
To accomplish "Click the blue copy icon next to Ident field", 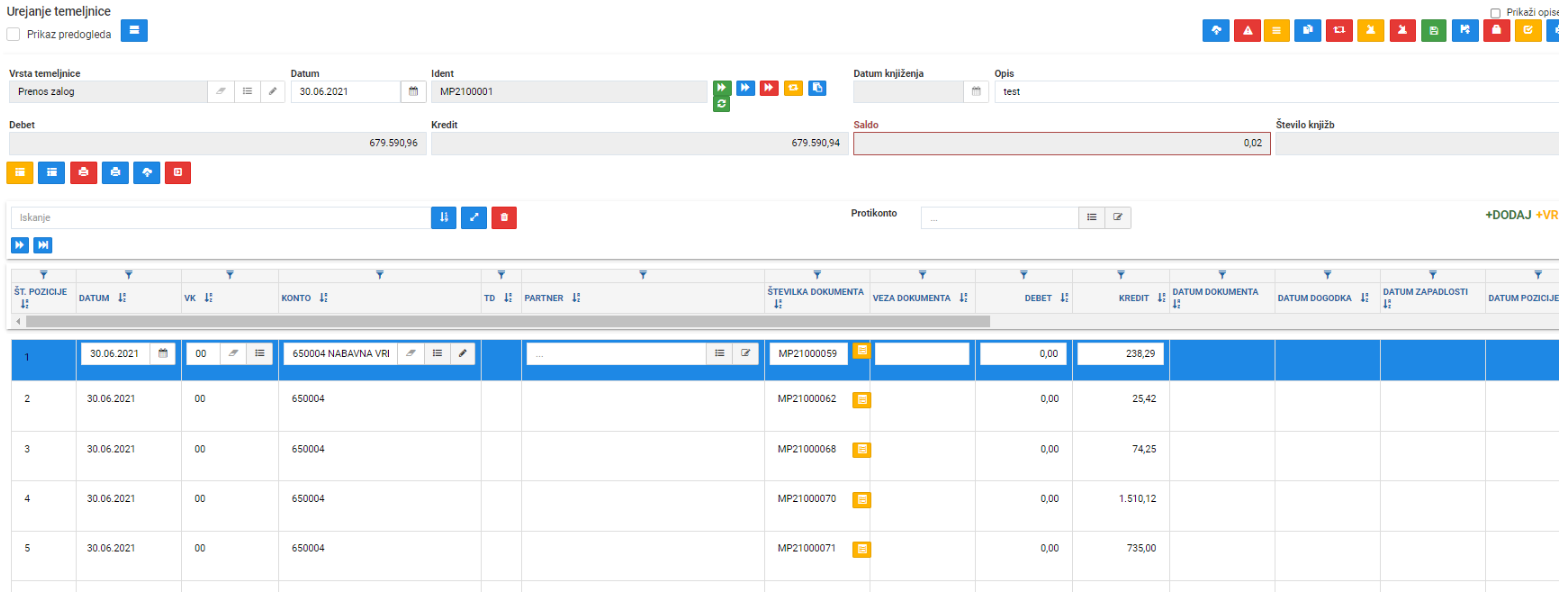I will pos(817,88).
